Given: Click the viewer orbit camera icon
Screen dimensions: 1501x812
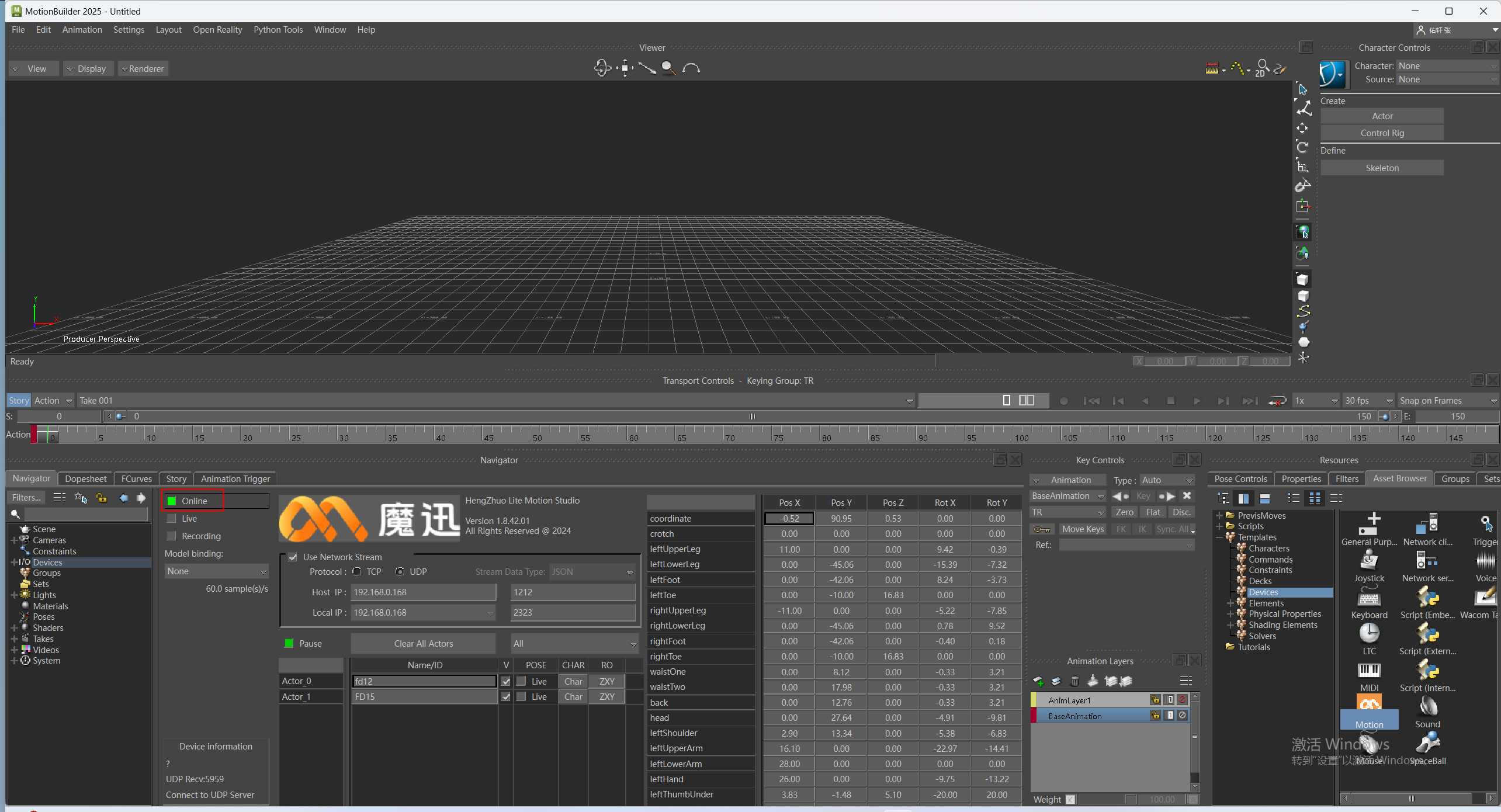Looking at the screenshot, I should [x=602, y=68].
